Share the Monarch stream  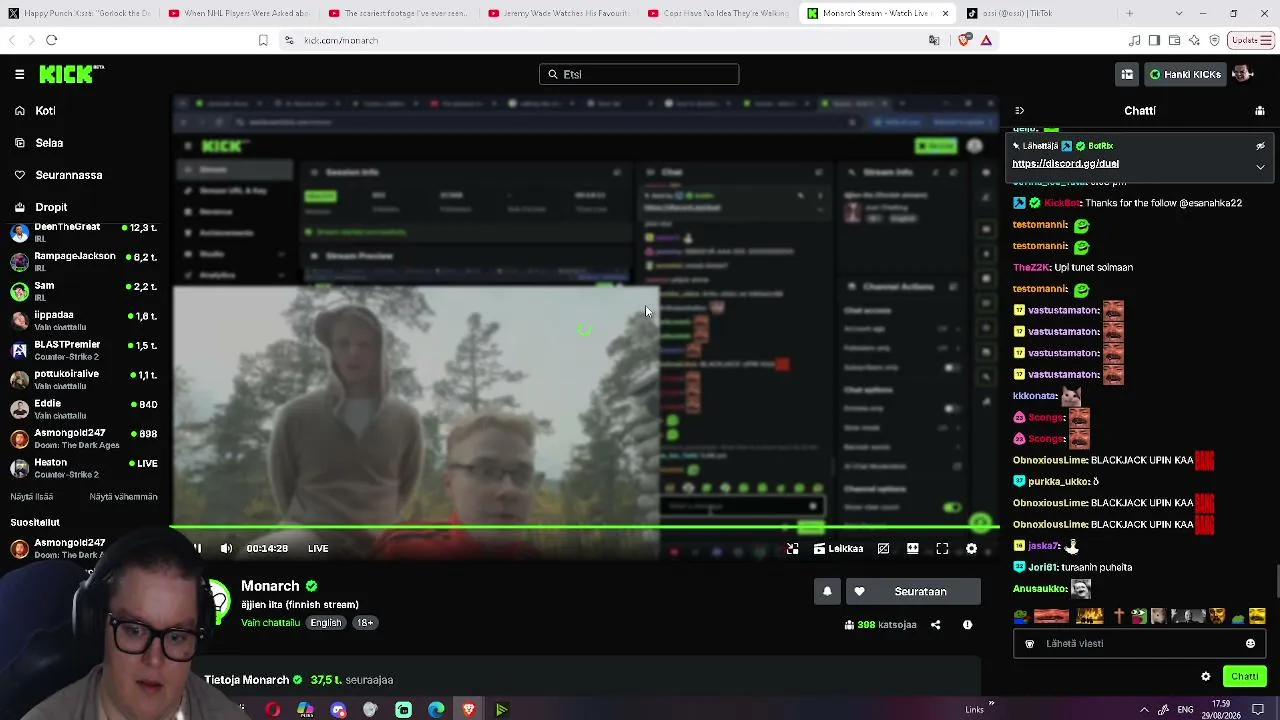point(935,625)
